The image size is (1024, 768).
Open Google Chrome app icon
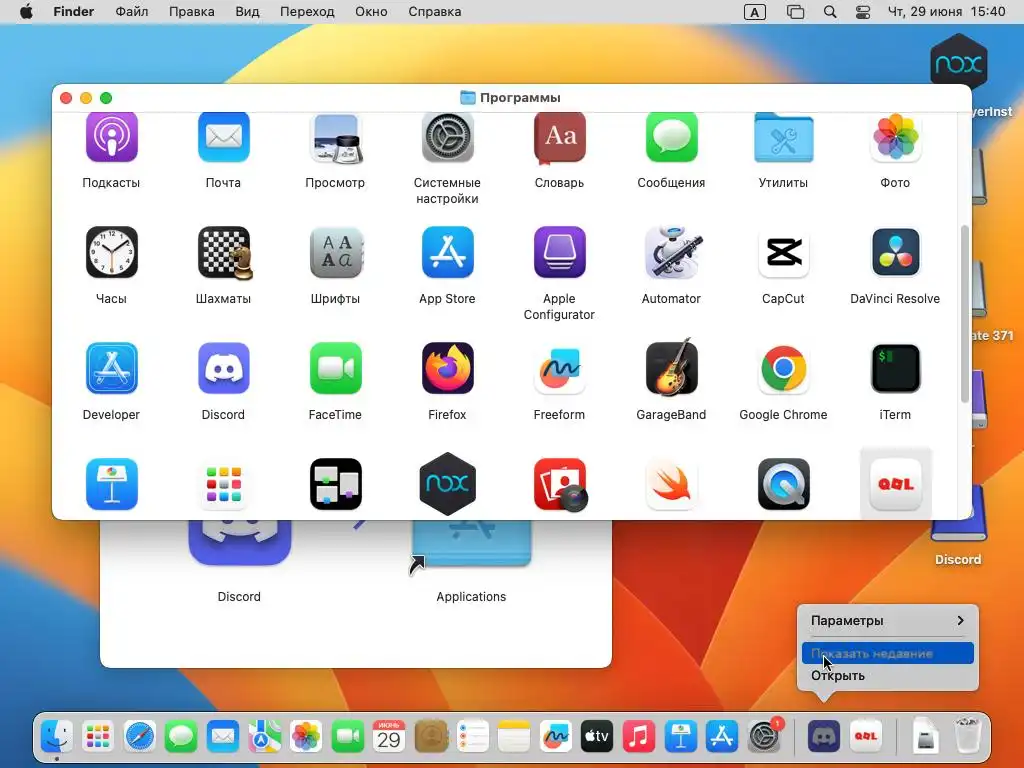784,368
